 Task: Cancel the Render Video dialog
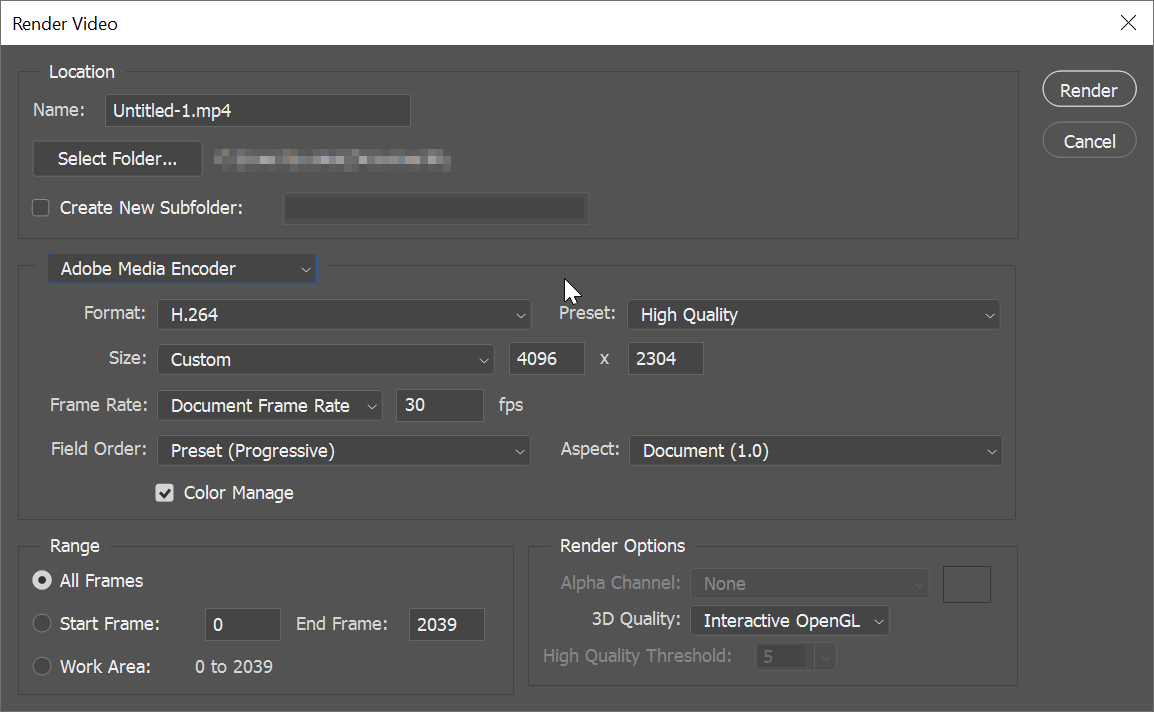click(x=1089, y=140)
